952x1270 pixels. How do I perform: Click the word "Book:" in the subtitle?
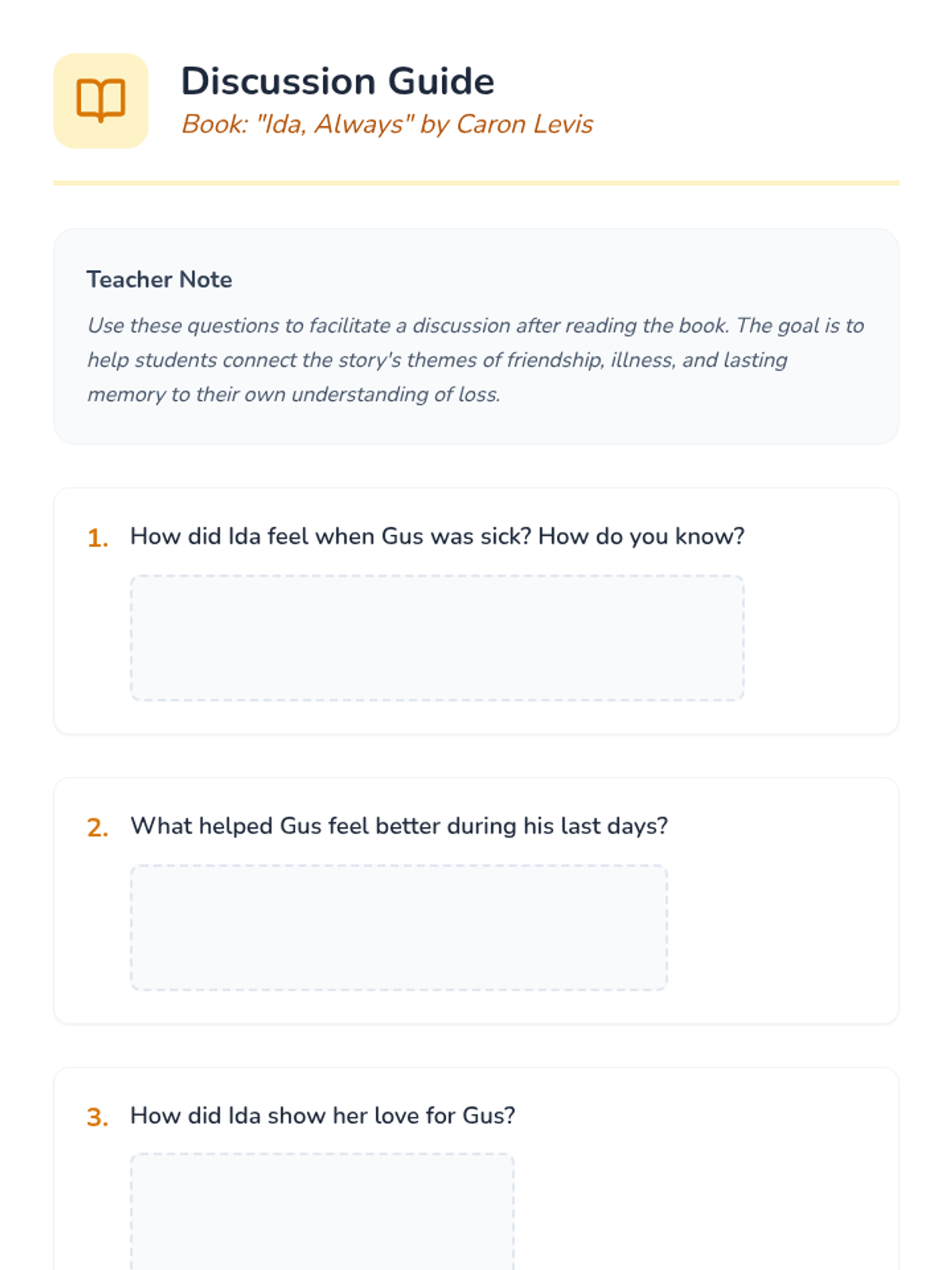point(215,124)
